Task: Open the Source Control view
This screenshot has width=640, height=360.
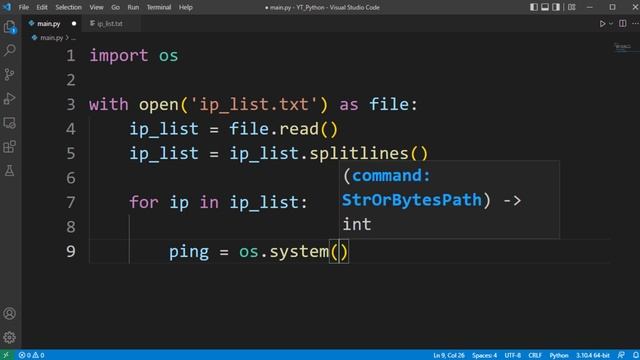Action: click(9, 74)
